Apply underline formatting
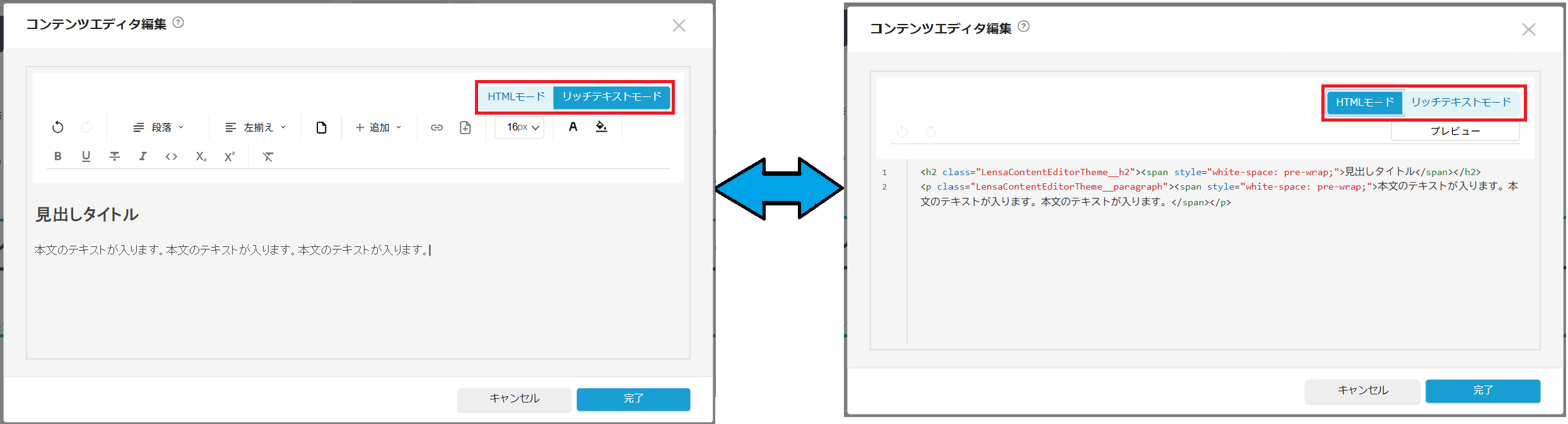The width and height of the screenshot is (1568, 424). click(86, 156)
